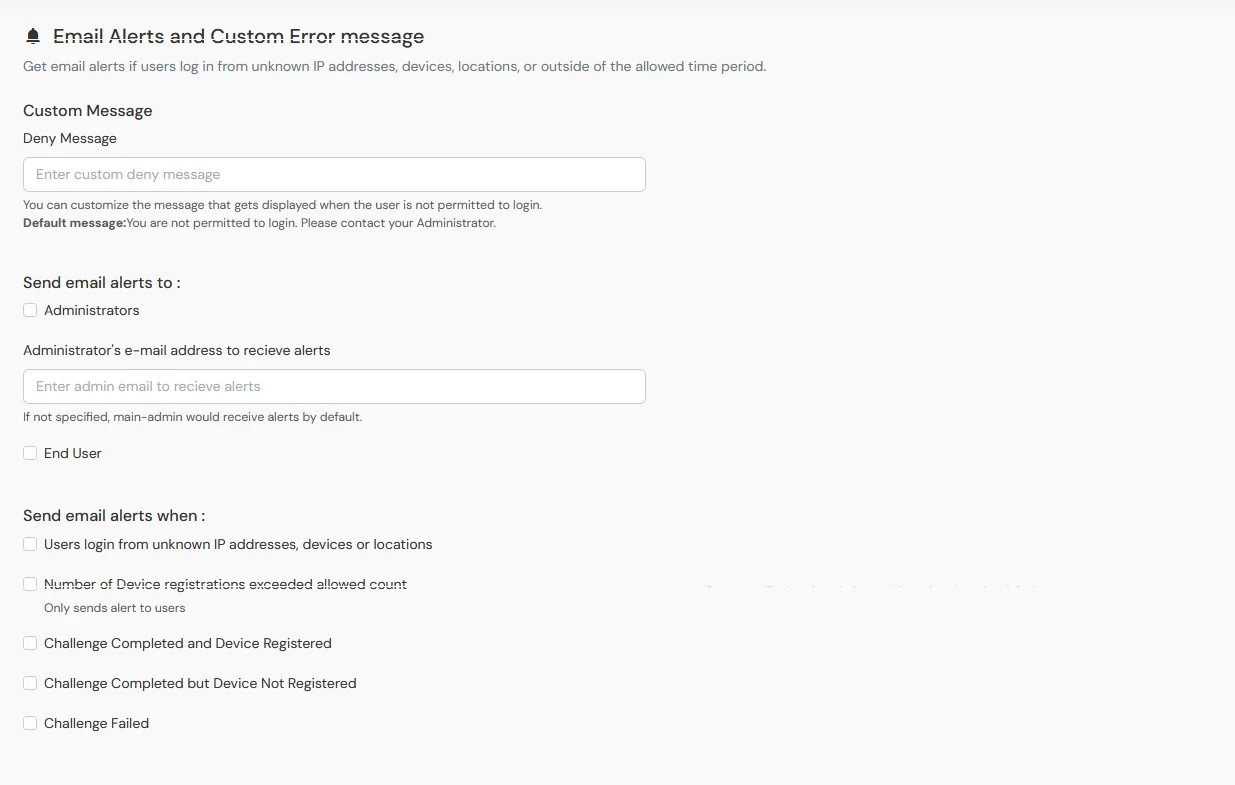
Task: Toggle the Challenge Failed checkbox
Action: [30, 722]
